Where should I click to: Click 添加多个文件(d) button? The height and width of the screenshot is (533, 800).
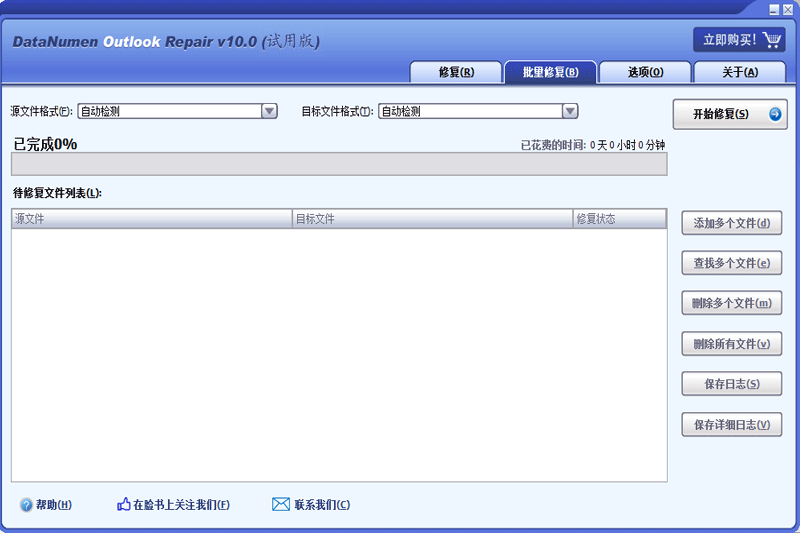(x=732, y=223)
